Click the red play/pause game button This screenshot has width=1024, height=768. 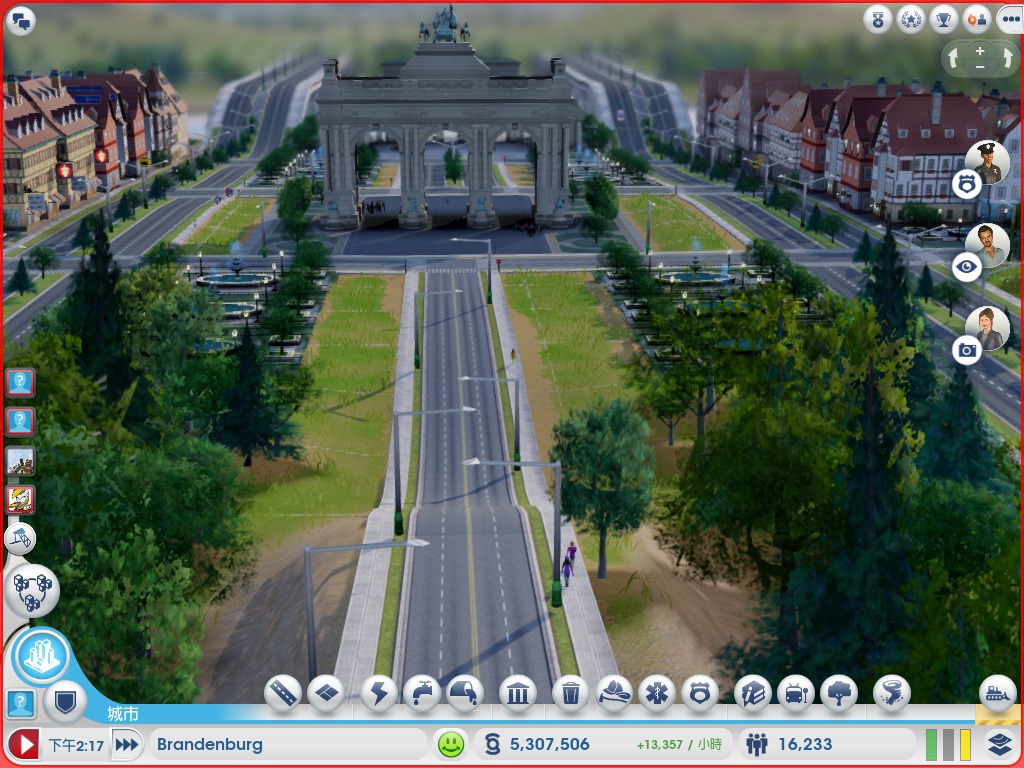24,744
